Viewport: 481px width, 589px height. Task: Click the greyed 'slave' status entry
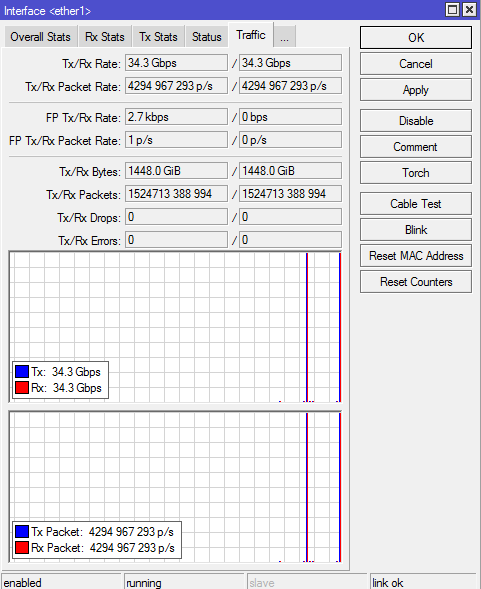(307, 582)
